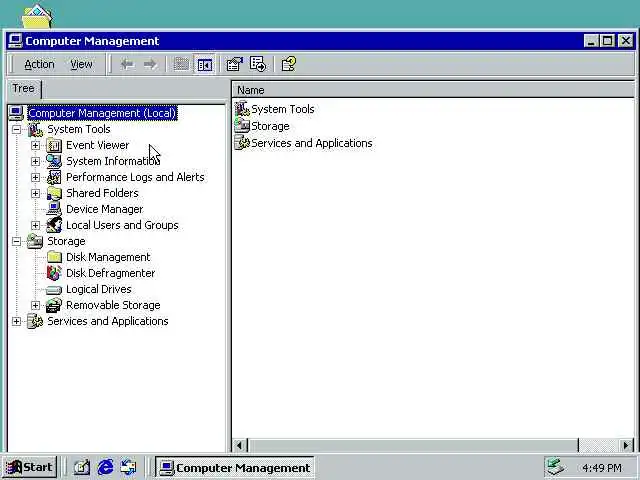Expand Local Users and Groups node
Viewport: 640px width, 480px height.
36,225
